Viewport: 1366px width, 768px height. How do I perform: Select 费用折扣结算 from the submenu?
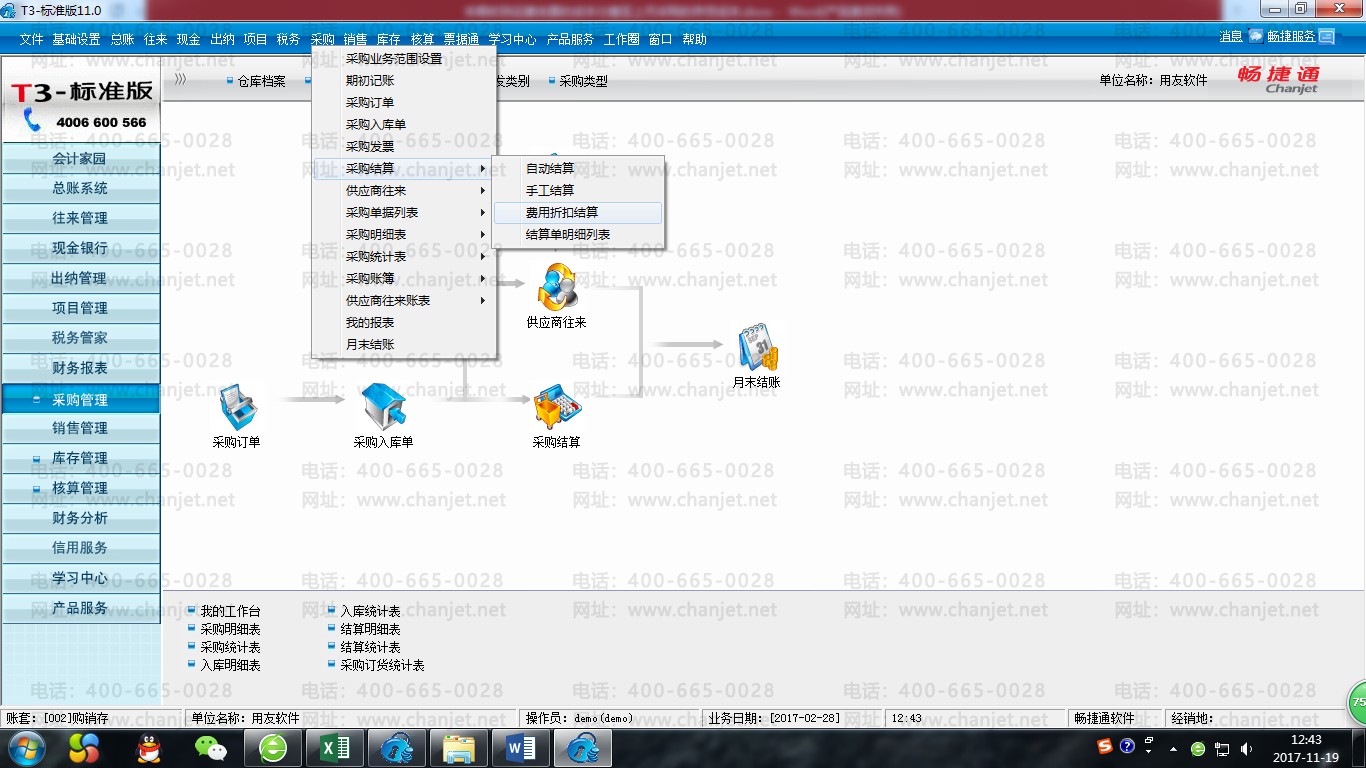pos(578,212)
